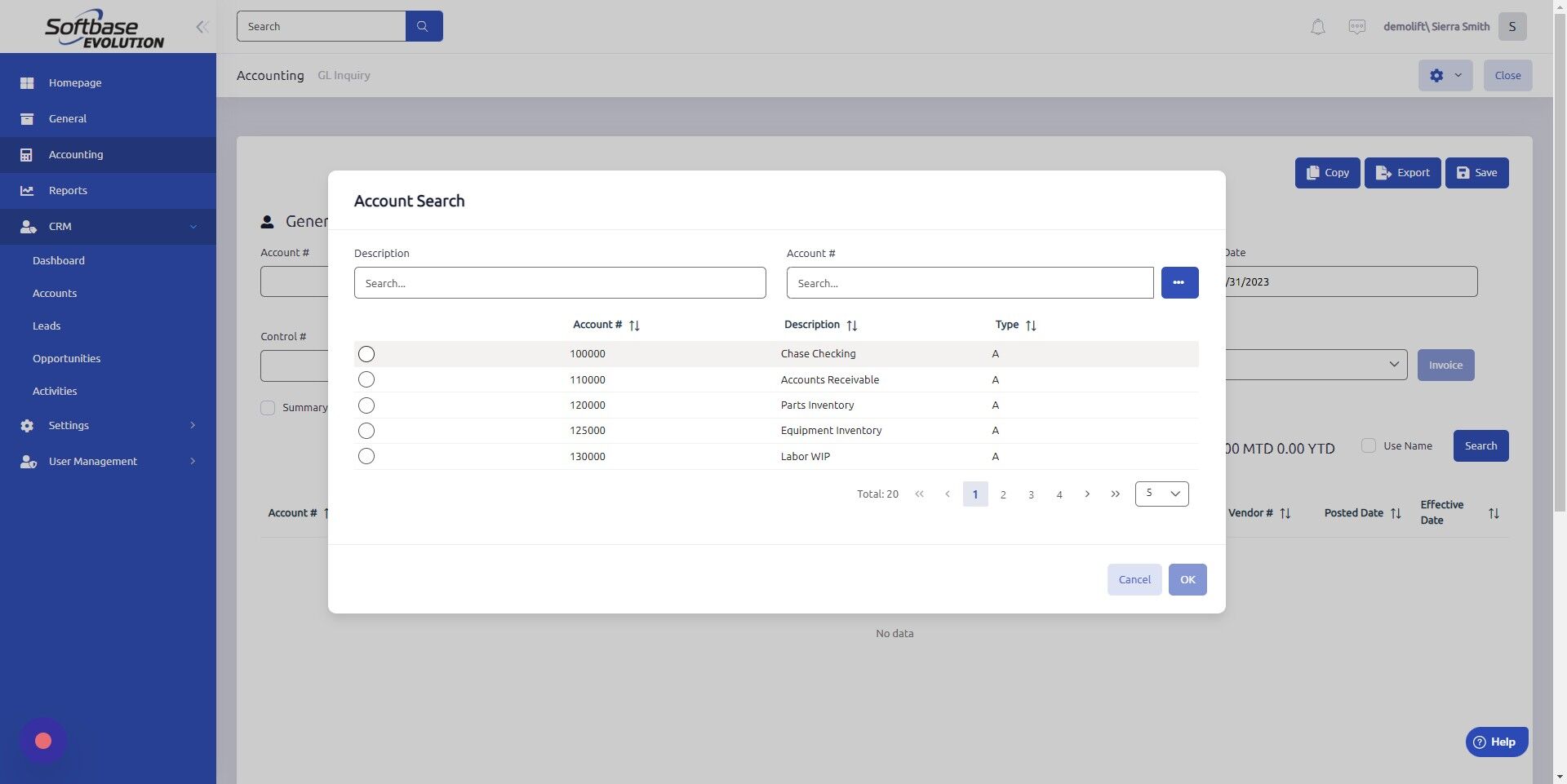
Task: Click the User Management icon in the sidebar
Action: pyautogui.click(x=28, y=462)
